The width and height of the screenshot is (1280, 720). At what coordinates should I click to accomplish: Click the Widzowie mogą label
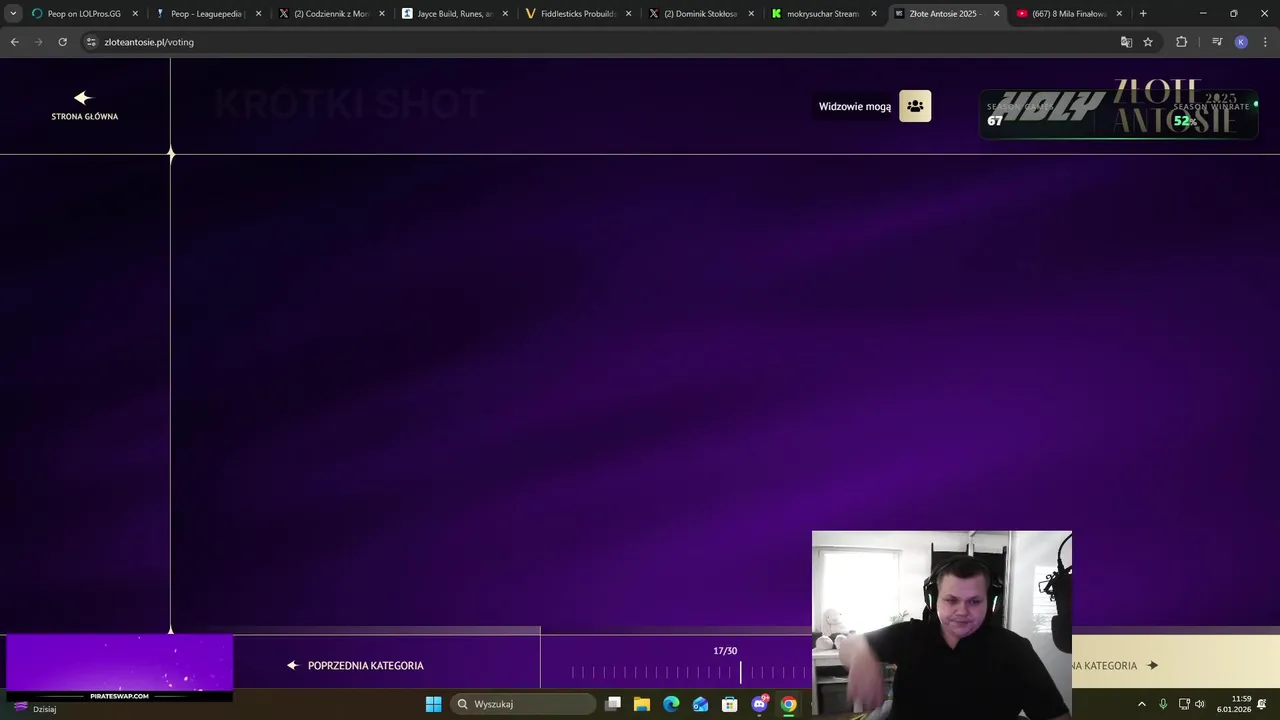[855, 107]
